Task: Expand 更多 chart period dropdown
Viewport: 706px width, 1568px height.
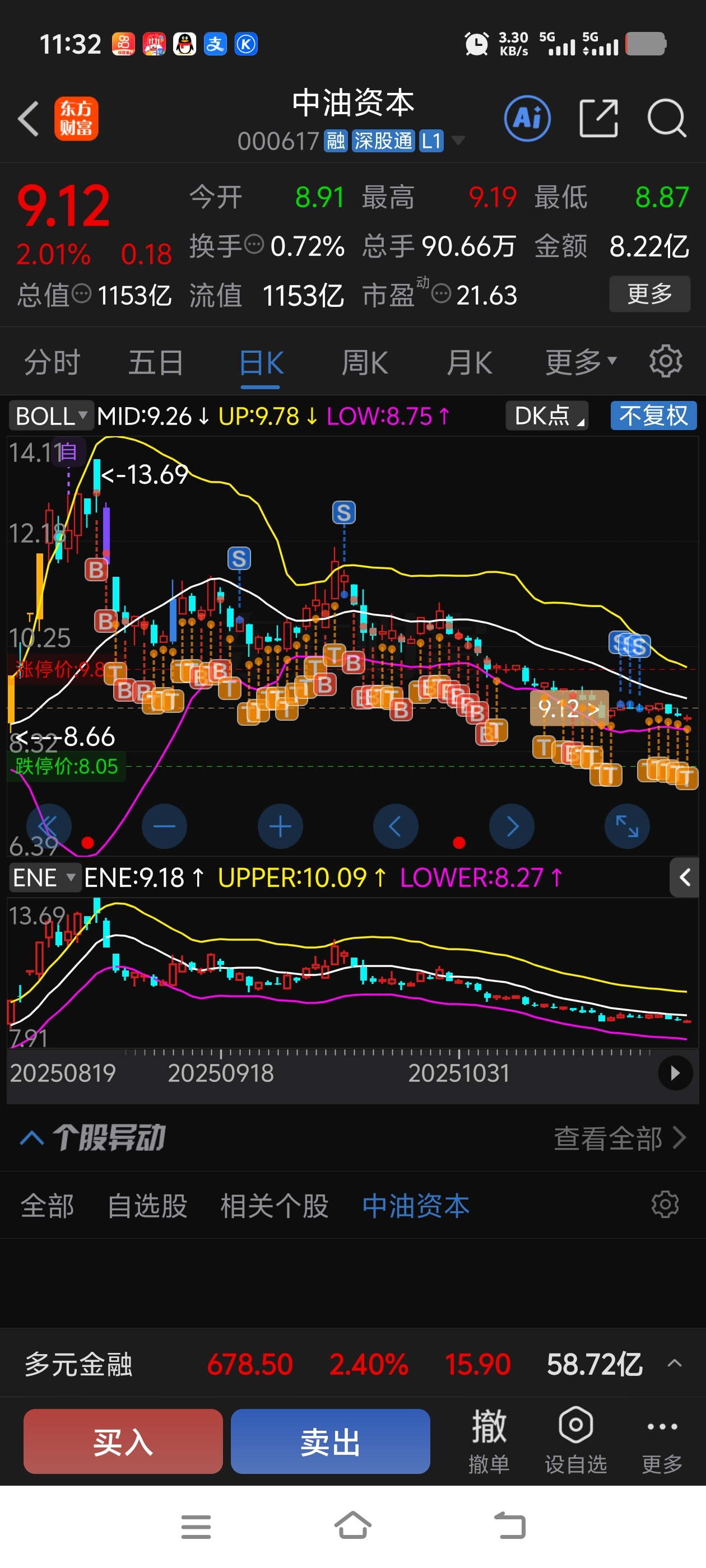Action: 580,362
